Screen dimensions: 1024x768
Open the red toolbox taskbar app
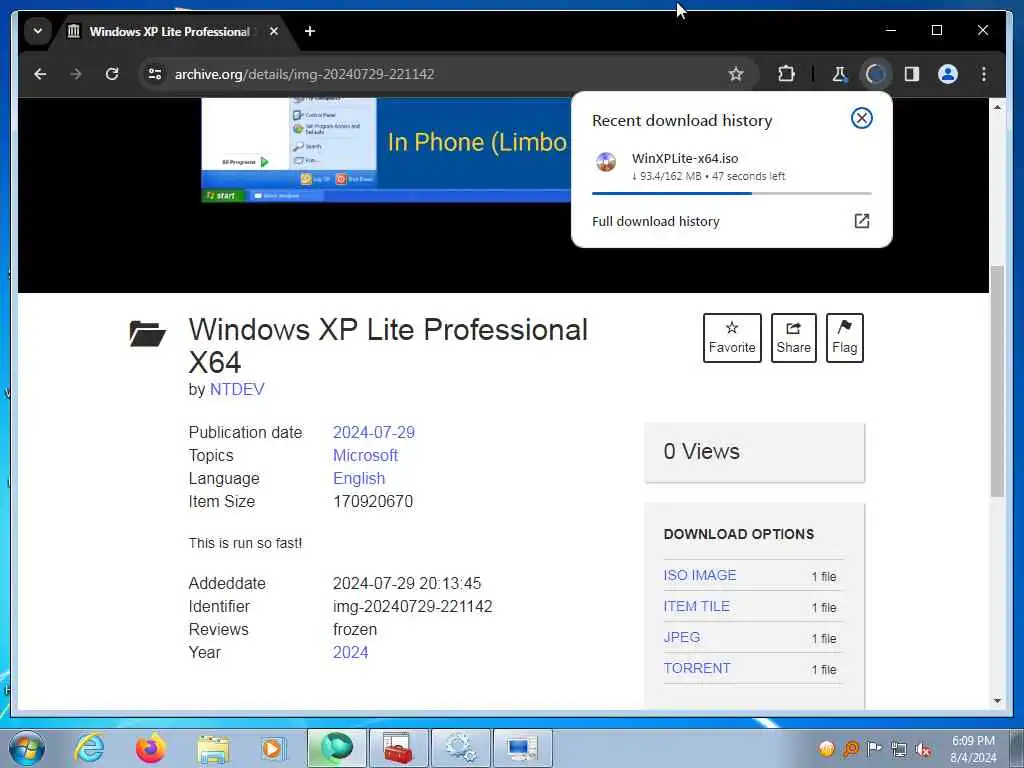click(398, 748)
